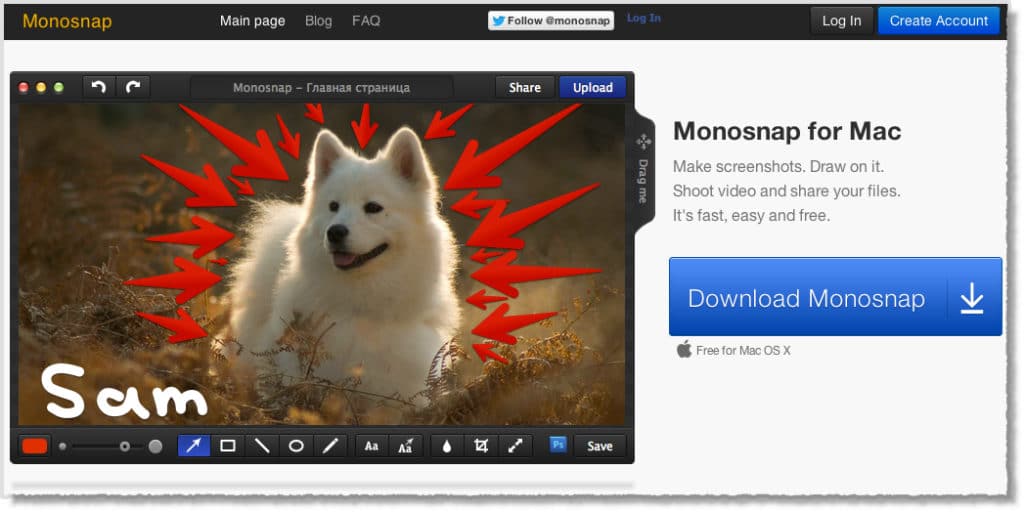Click the Apple logo beside Free for Mac
This screenshot has width=1024, height=512.
(x=684, y=349)
